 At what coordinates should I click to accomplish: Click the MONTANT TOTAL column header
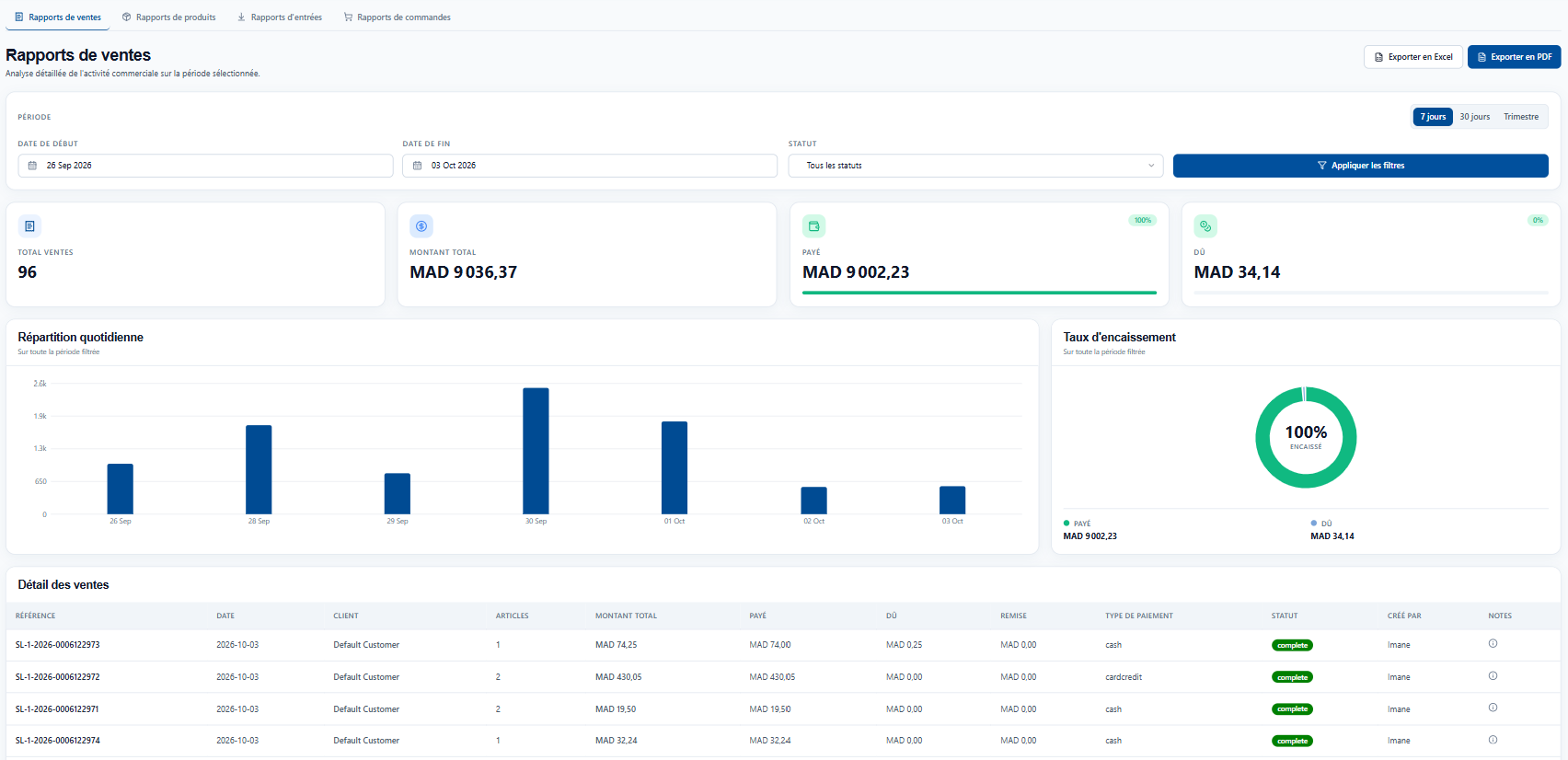point(626,616)
